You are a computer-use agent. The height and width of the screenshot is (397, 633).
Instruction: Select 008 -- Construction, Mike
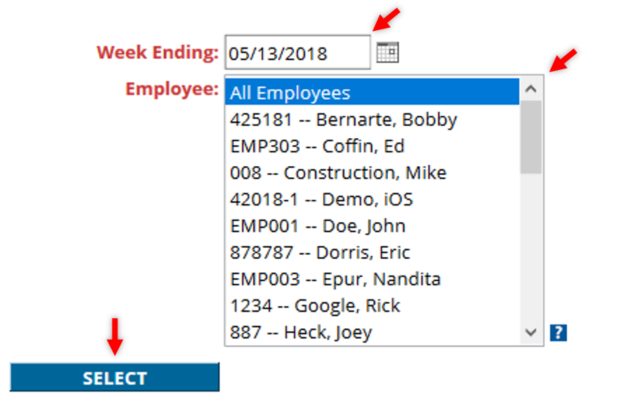372,173
